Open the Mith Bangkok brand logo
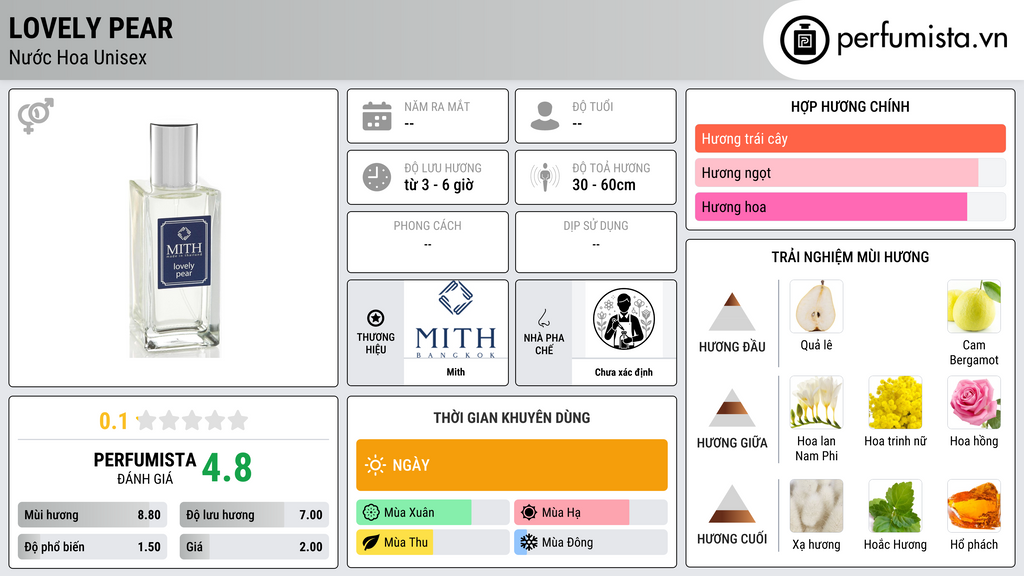This screenshot has height=576, width=1024. click(456, 319)
